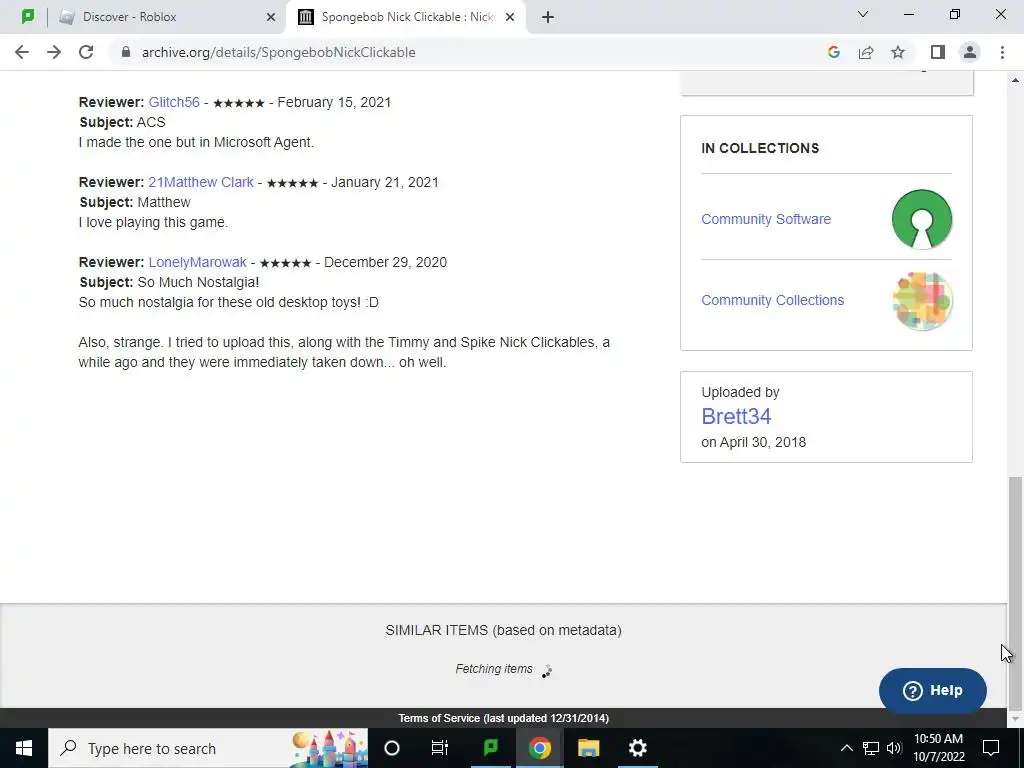Close the Spongebob Nick Clickable tab

pos(510,17)
